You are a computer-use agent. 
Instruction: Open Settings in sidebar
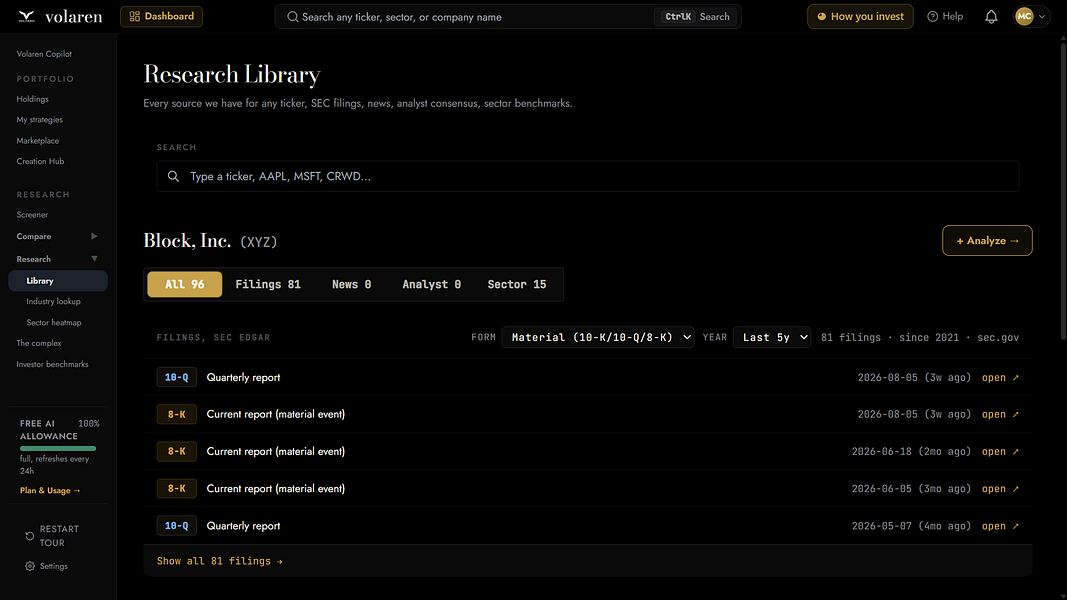(x=46, y=566)
